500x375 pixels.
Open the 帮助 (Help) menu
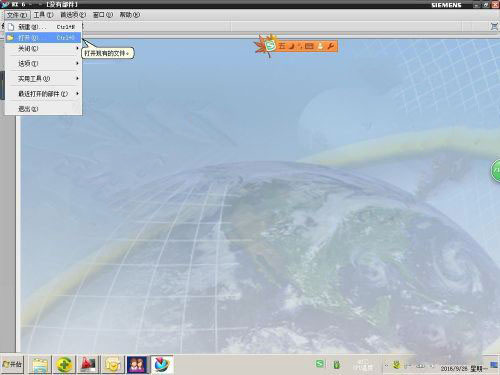129,15
